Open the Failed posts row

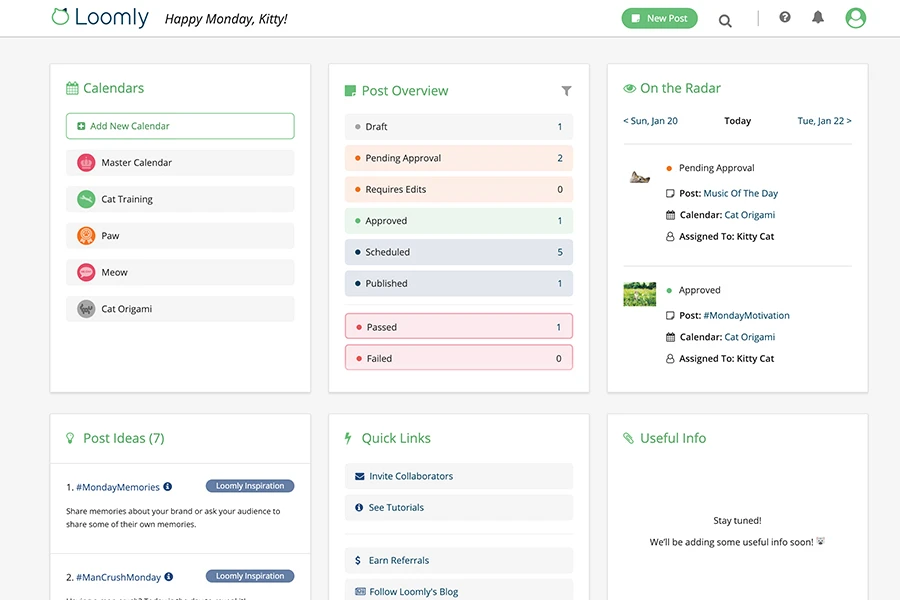click(x=459, y=358)
